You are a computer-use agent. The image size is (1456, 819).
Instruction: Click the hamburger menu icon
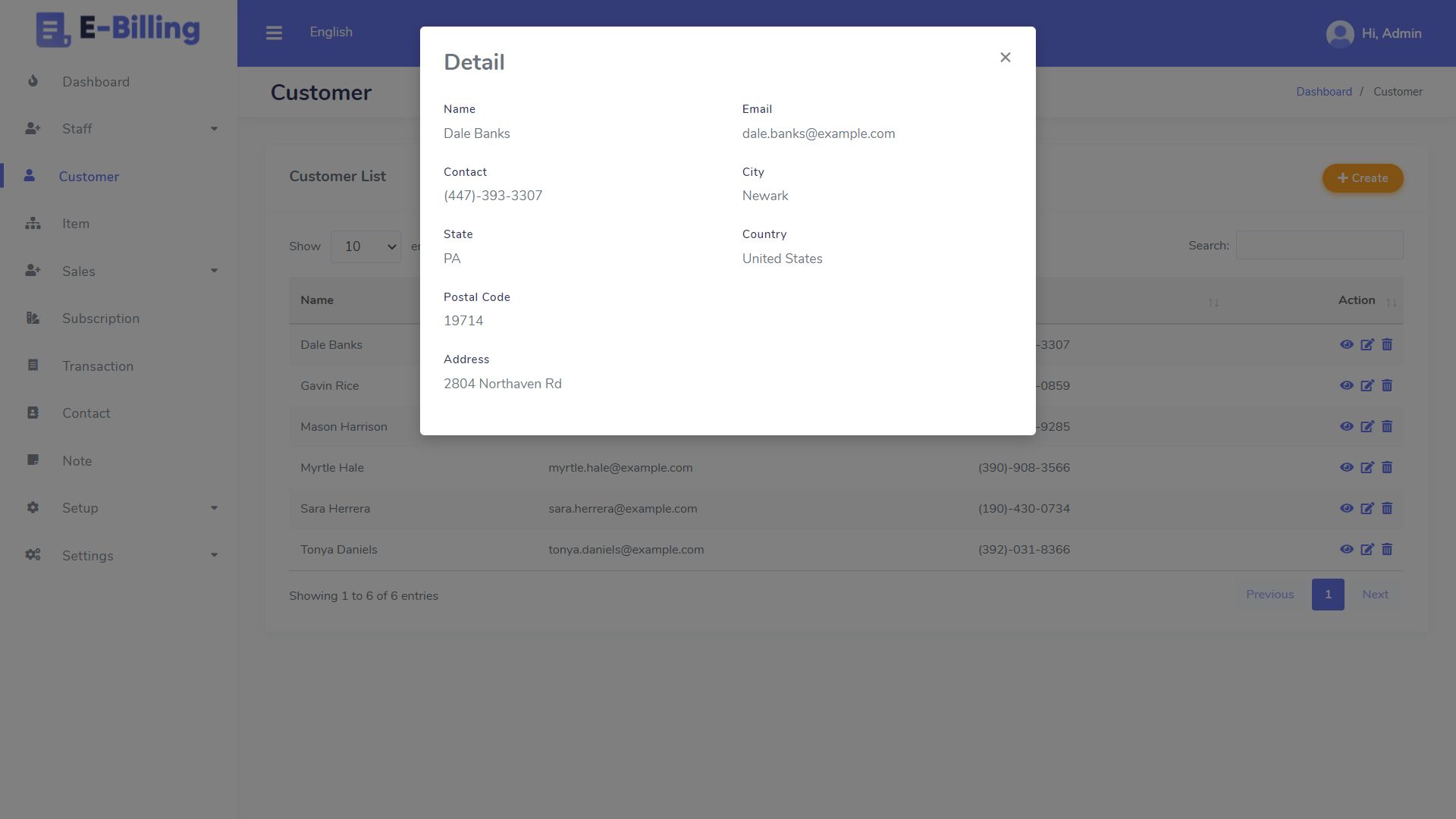pos(274,33)
